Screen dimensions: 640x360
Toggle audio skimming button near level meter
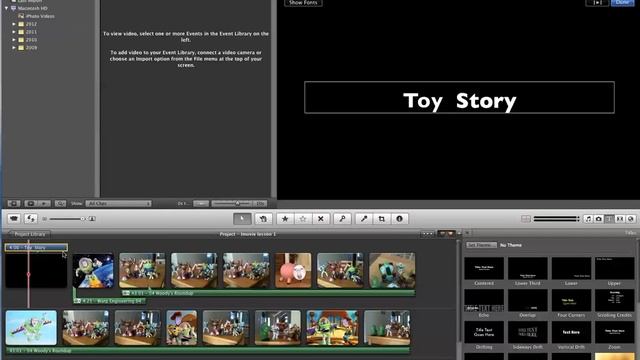[x=526, y=219]
